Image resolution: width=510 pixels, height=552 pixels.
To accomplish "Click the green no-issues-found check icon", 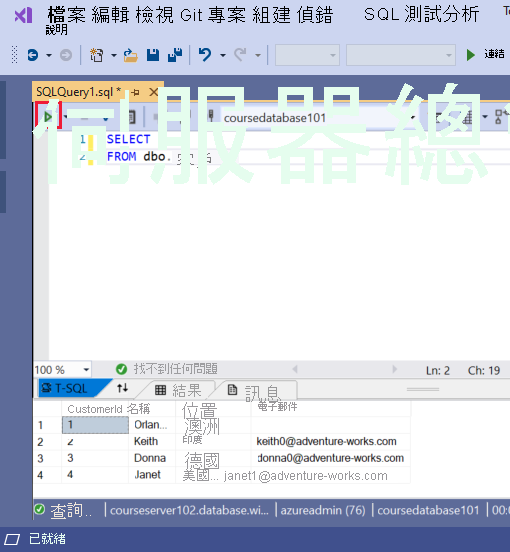I will click(121, 369).
